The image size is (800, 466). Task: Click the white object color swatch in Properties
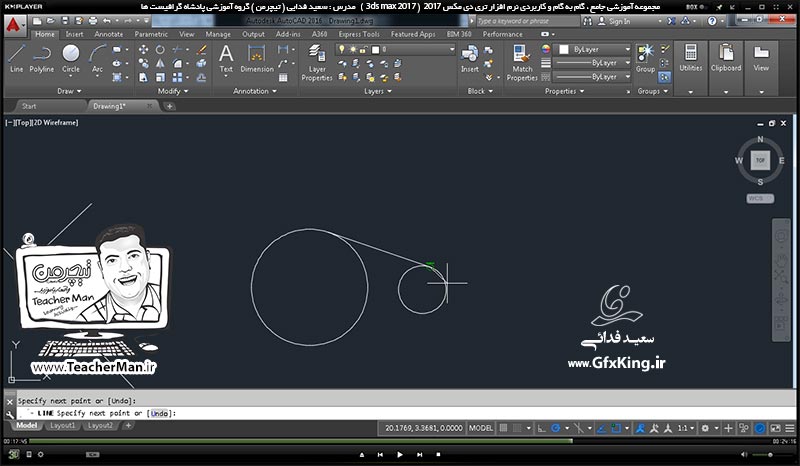pyautogui.click(x=563, y=50)
